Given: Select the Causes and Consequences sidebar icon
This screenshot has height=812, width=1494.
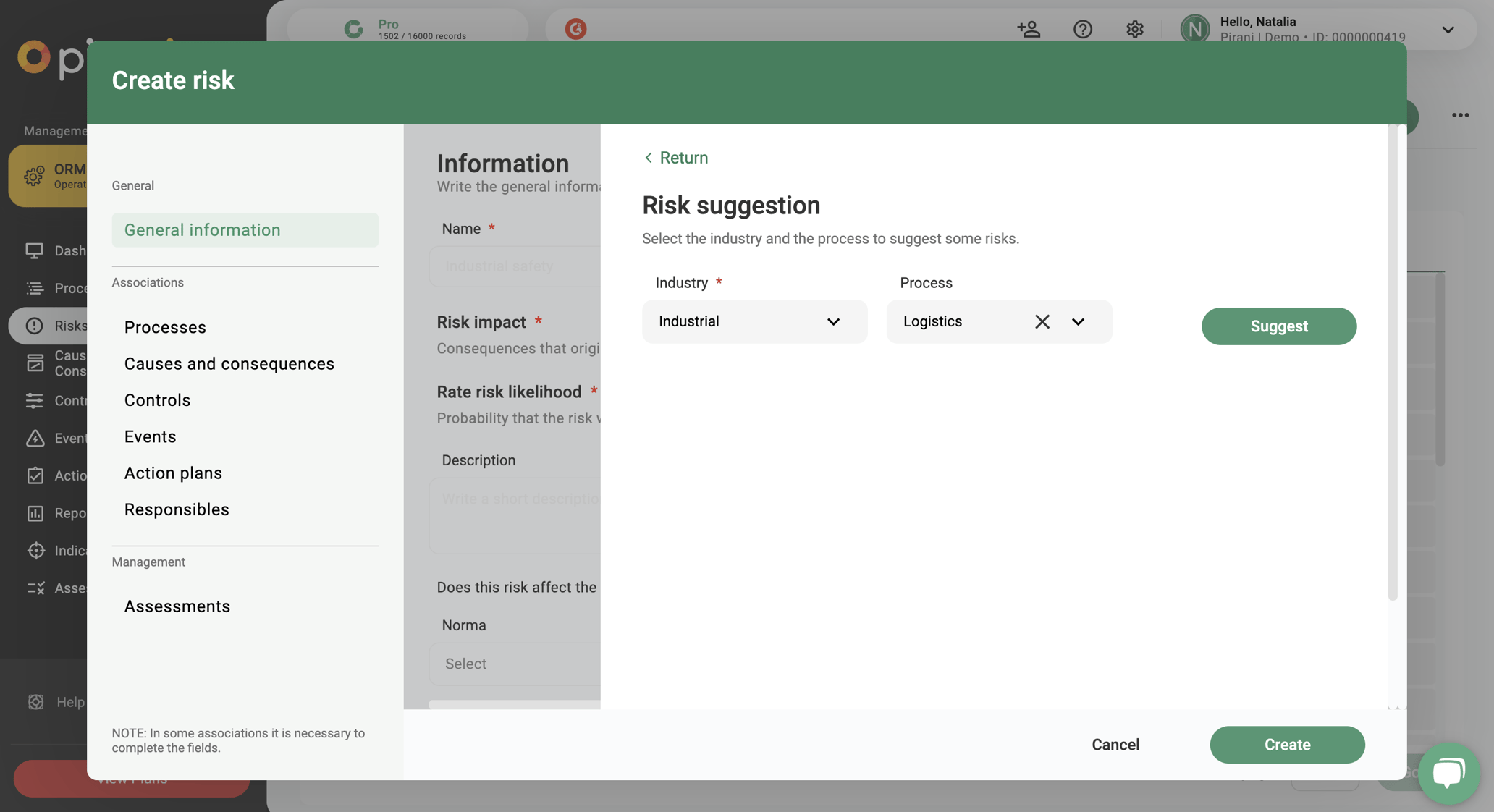Looking at the screenshot, I should pyautogui.click(x=35, y=363).
